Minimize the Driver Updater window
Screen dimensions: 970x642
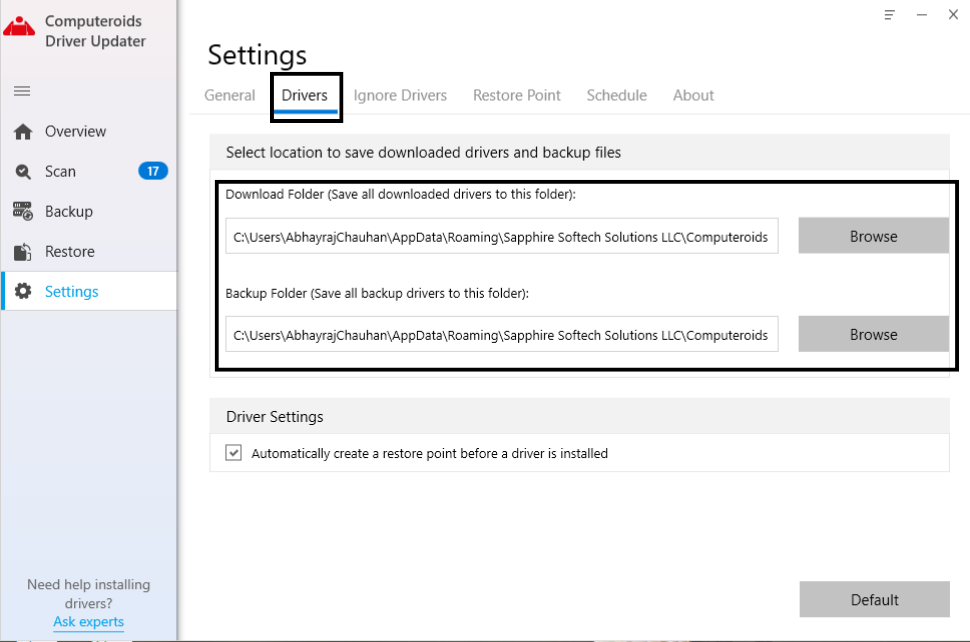point(922,15)
